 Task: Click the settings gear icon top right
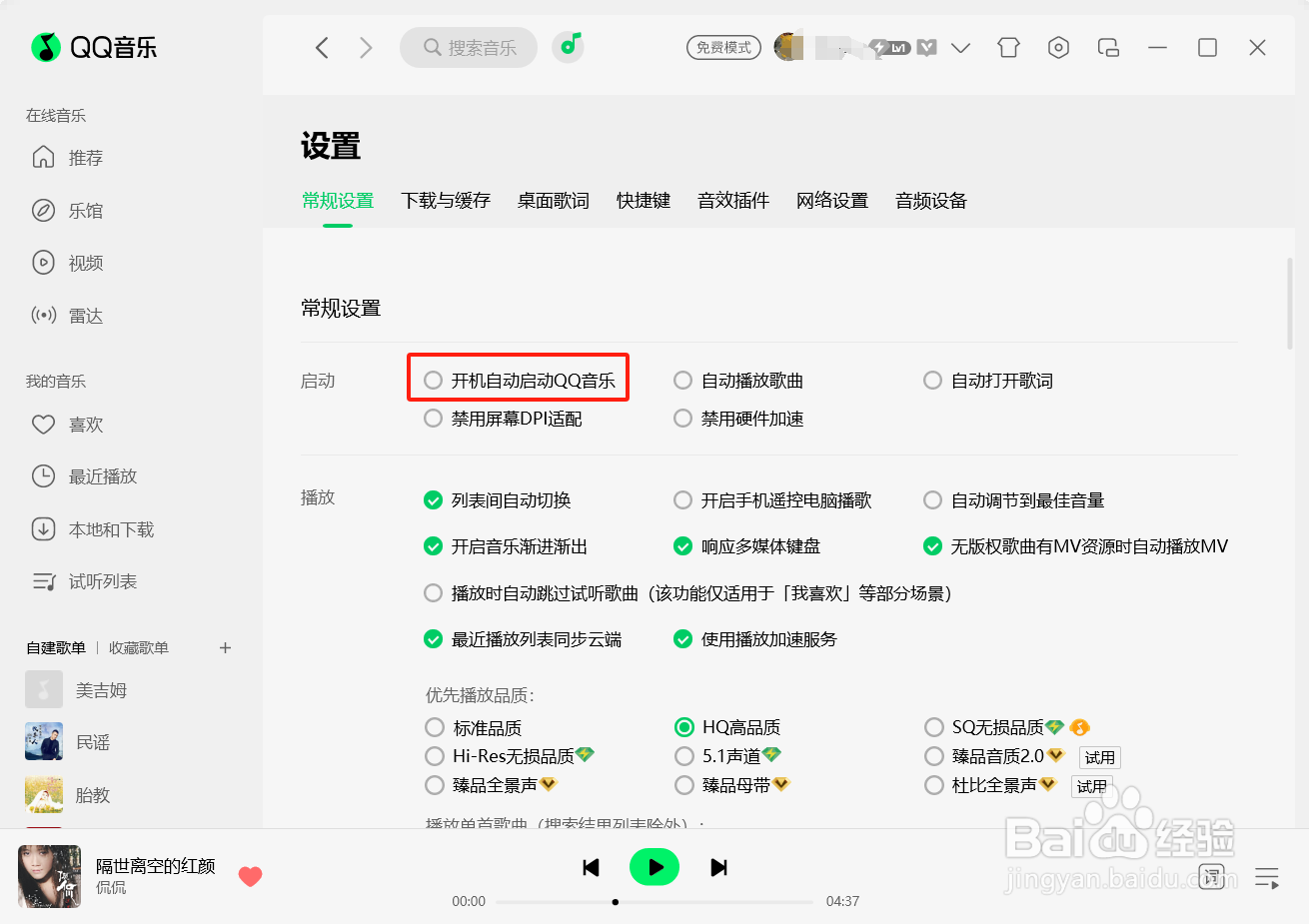point(1058,47)
